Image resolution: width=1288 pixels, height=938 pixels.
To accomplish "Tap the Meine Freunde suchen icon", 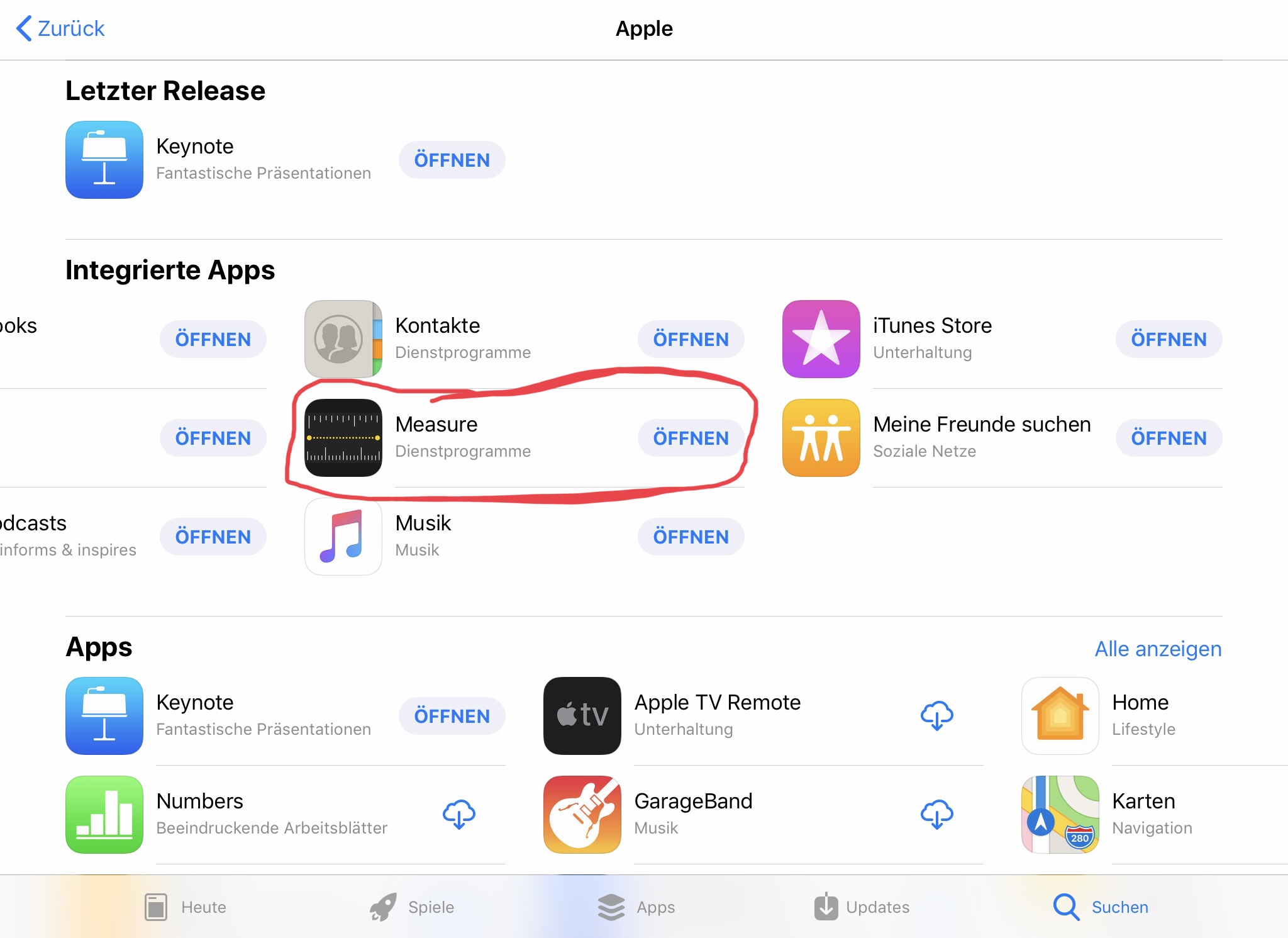I will (x=821, y=438).
